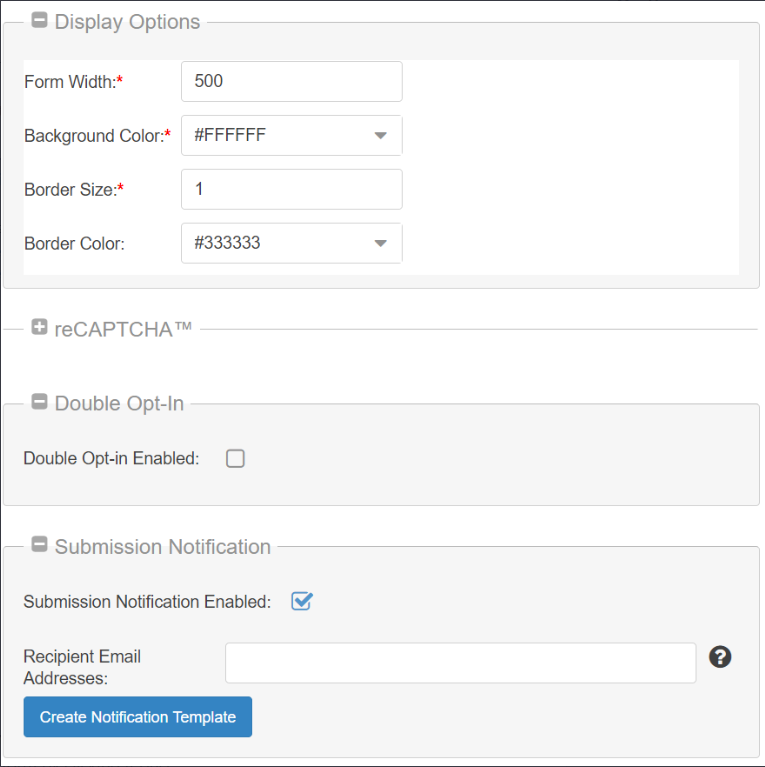Collapse the Double Opt-In section minus icon

point(39,402)
